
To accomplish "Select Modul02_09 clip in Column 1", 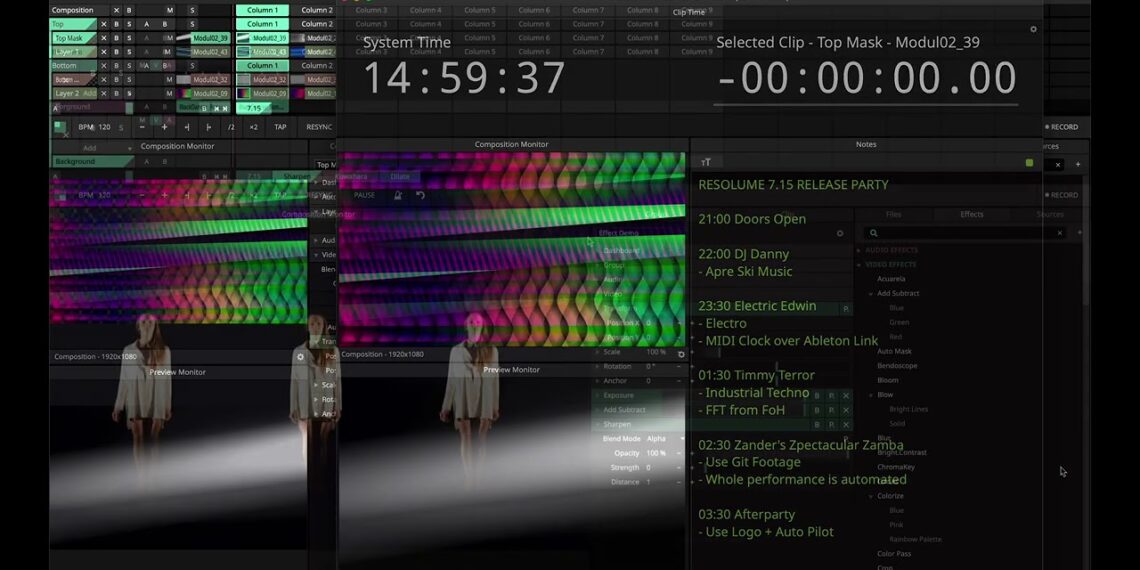I will point(262,93).
